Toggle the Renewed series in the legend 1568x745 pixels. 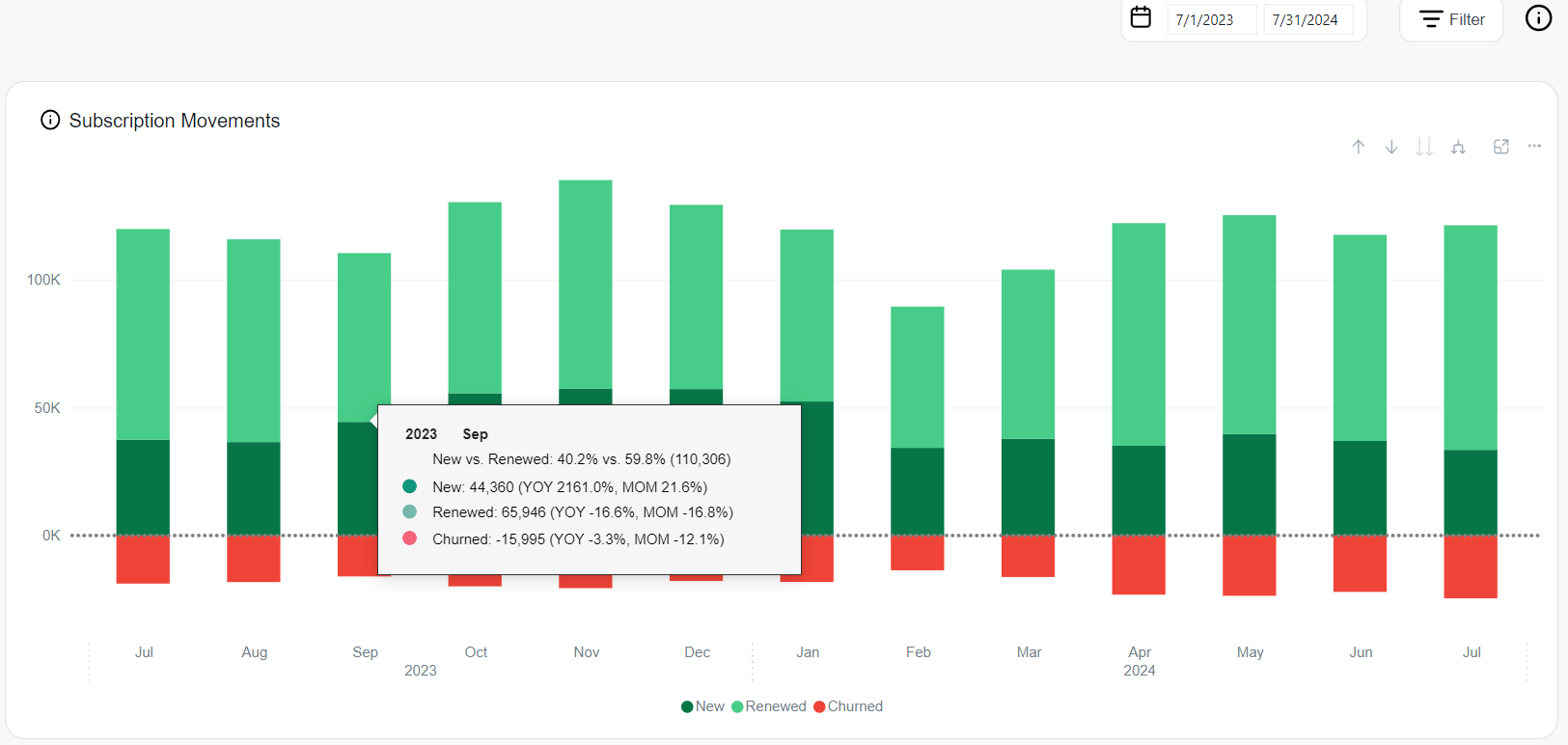point(769,706)
